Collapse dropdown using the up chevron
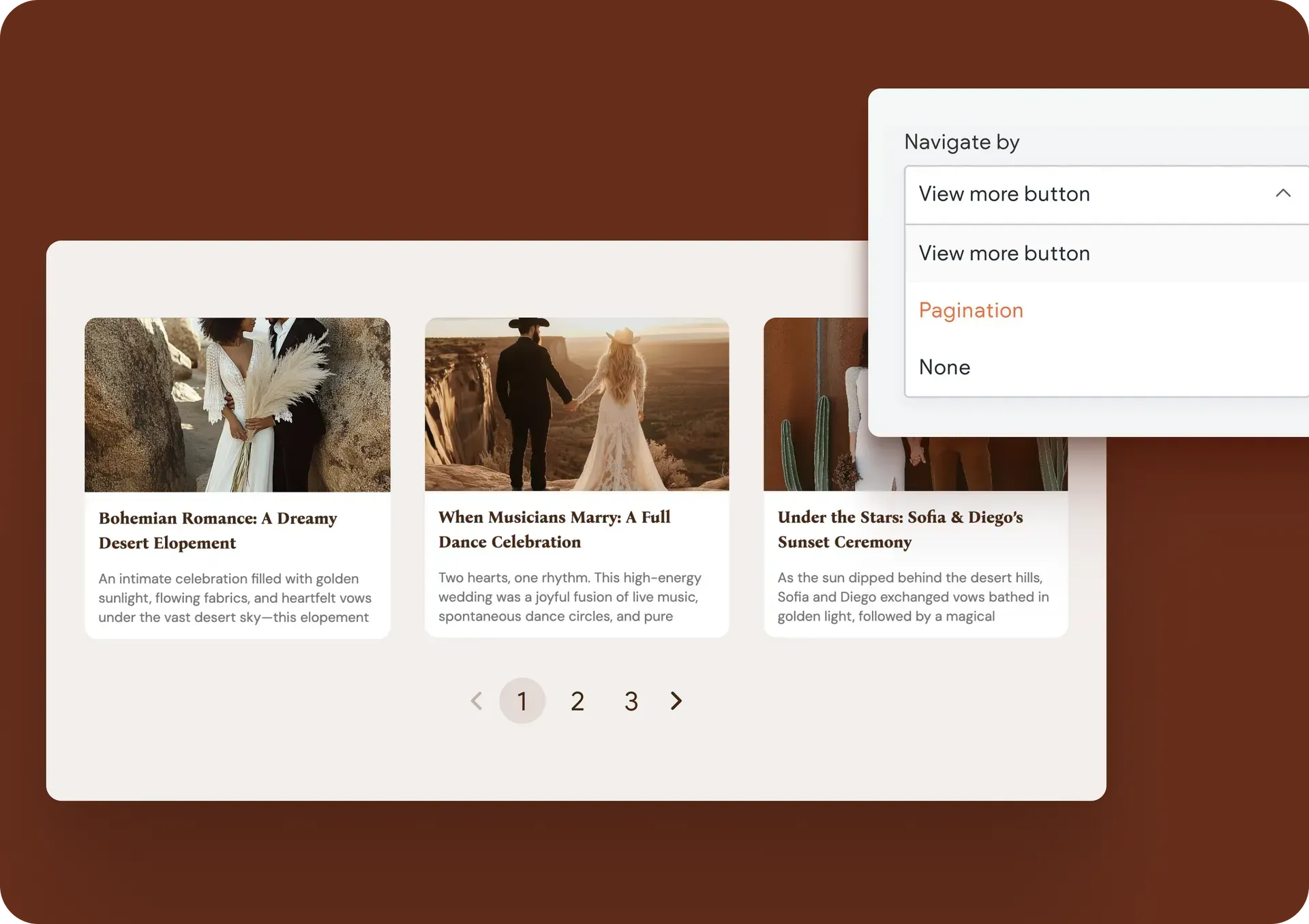 1282,194
